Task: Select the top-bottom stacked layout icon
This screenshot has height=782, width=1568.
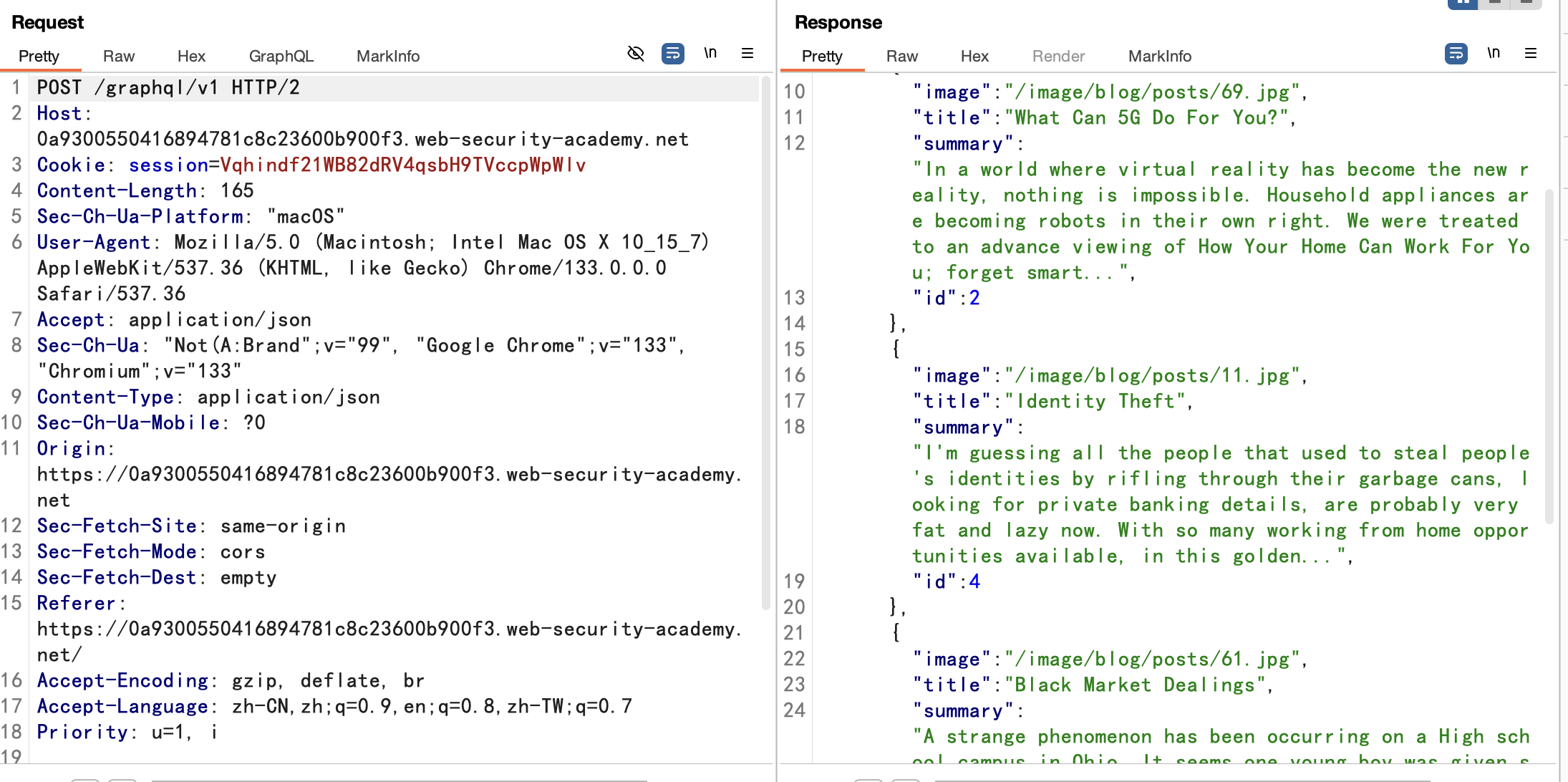Action: (x=1494, y=3)
